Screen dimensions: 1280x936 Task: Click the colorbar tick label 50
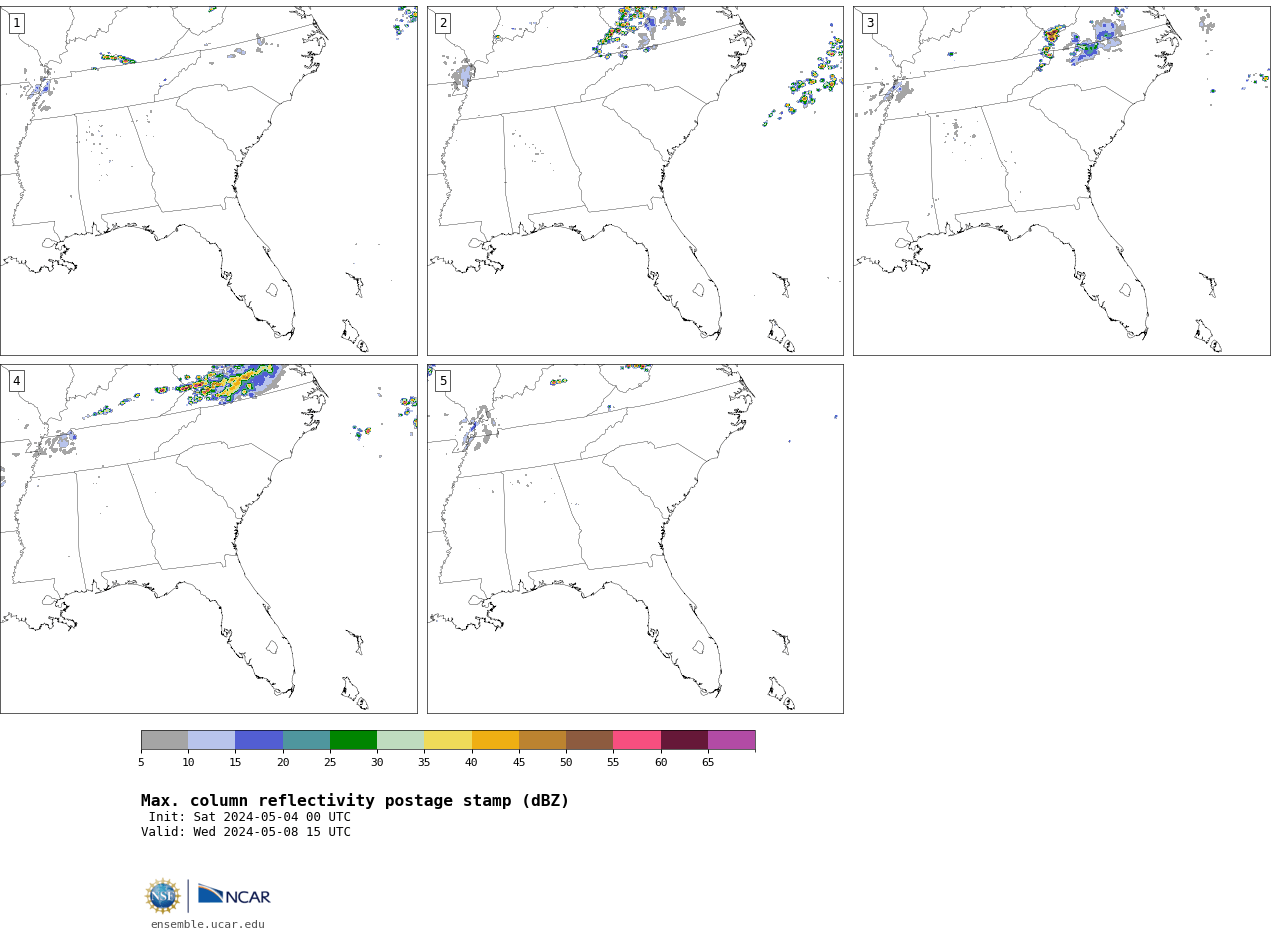click(x=566, y=763)
